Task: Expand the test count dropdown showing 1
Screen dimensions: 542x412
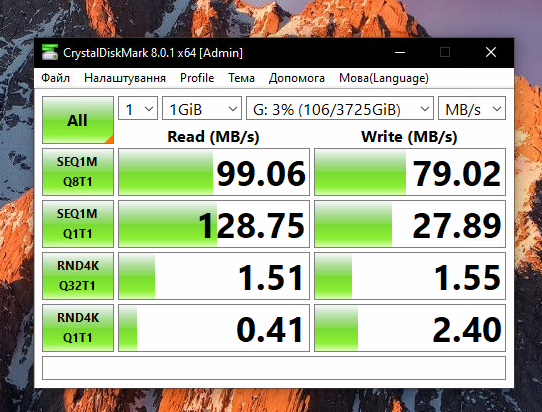Action: tap(138, 108)
